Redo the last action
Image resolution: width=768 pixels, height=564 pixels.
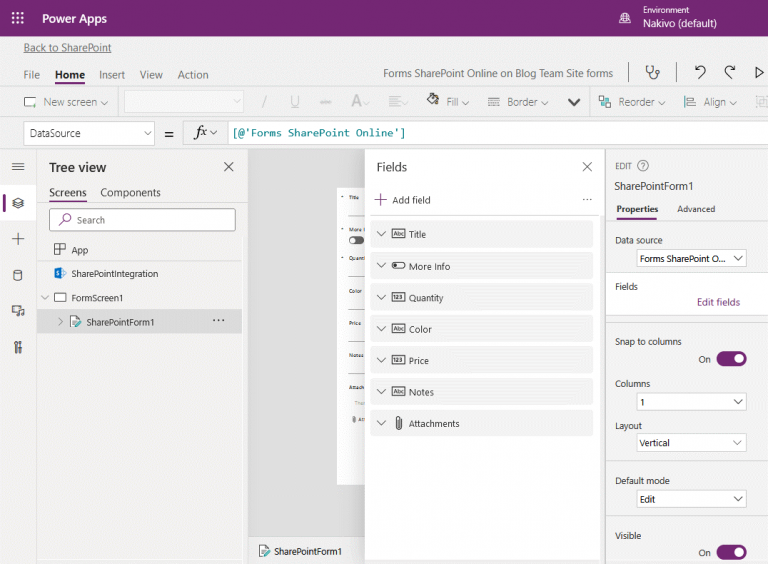tap(729, 72)
